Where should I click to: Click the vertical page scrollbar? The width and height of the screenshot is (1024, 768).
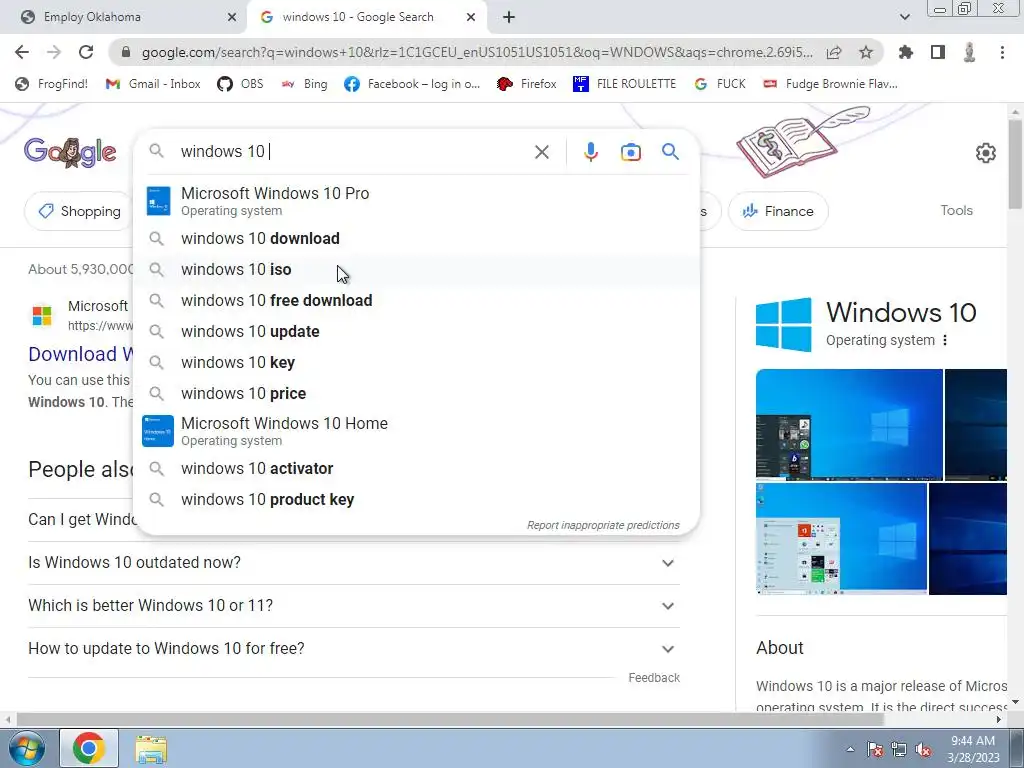(x=1015, y=163)
